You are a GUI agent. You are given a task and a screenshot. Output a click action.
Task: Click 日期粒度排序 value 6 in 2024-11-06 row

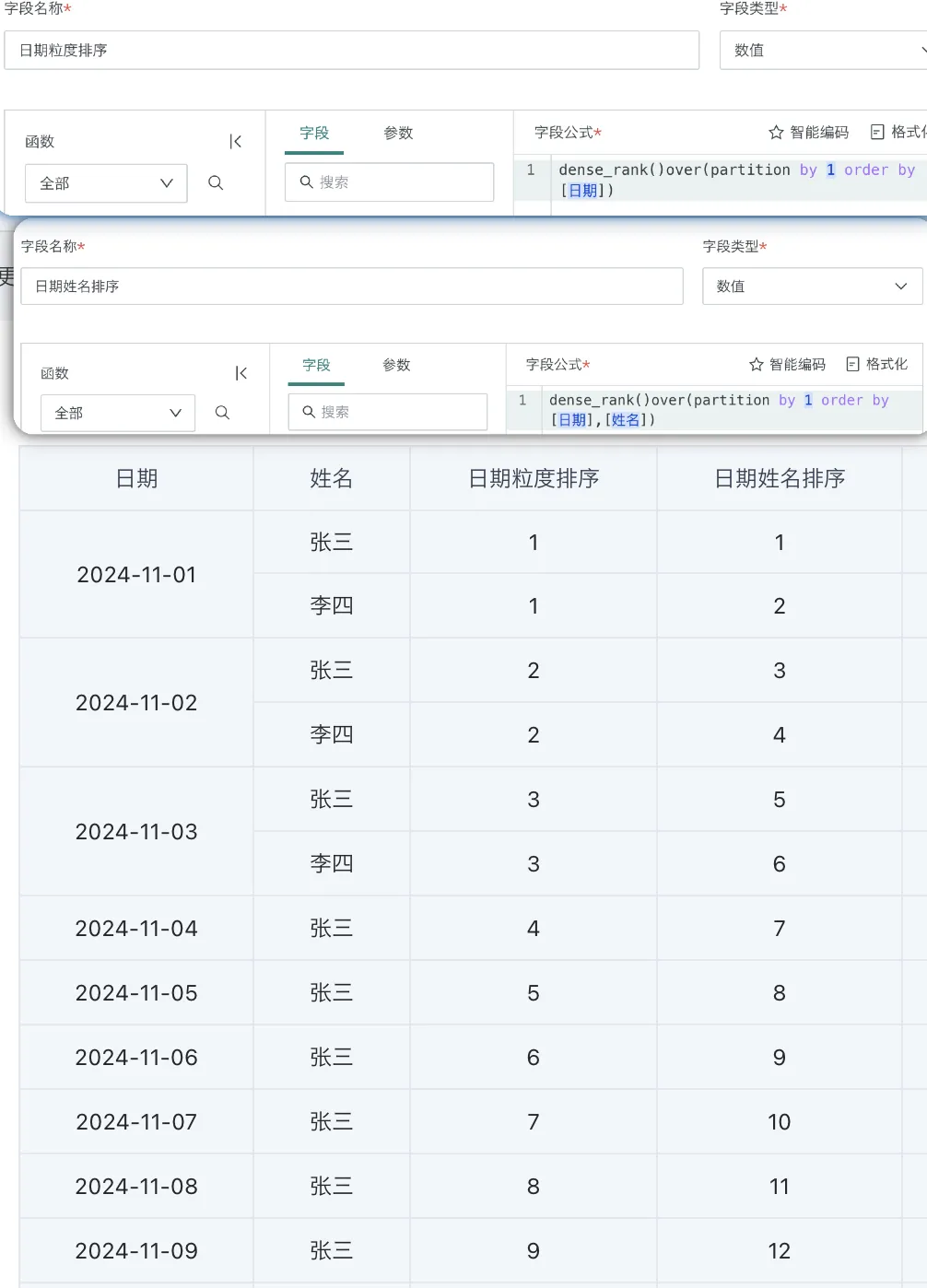534,1058
